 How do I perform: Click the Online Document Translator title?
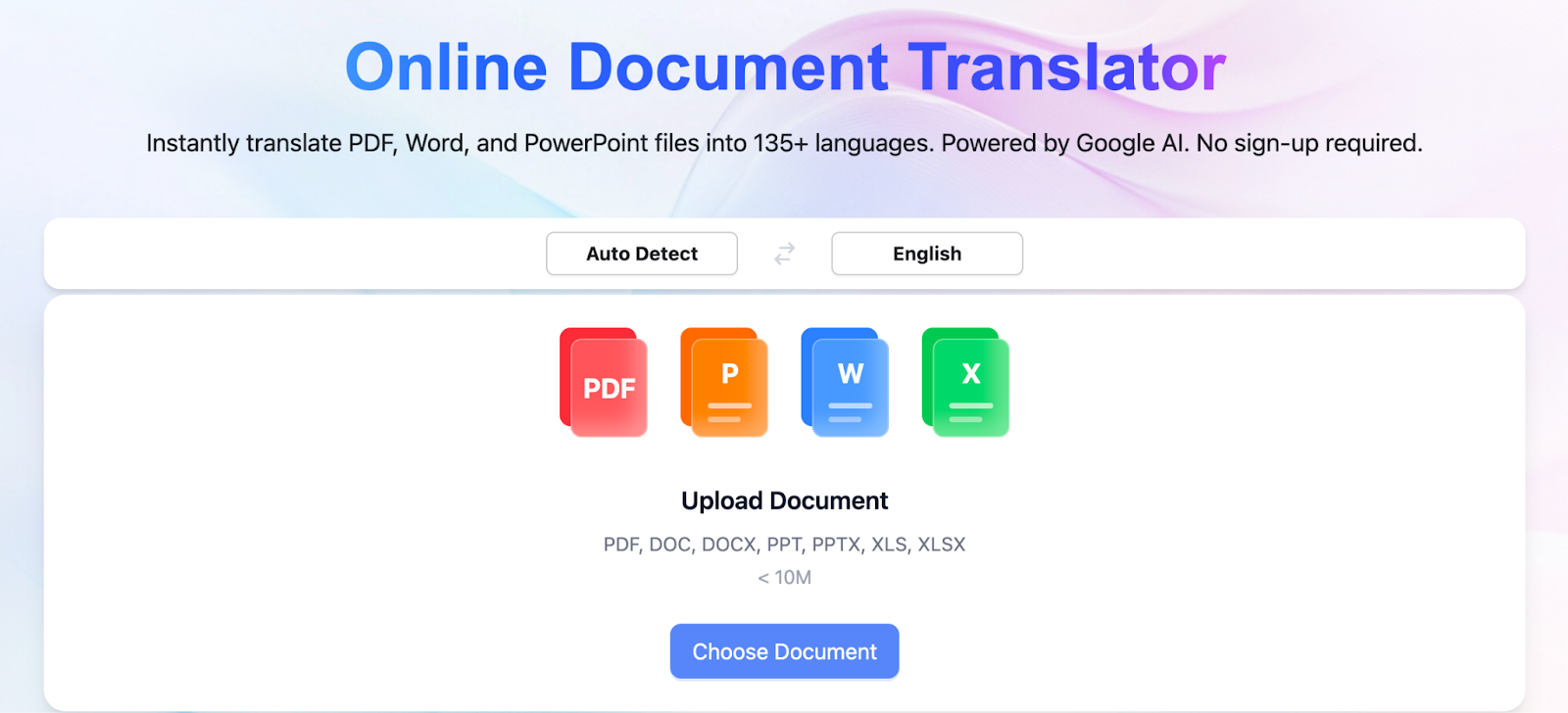(x=784, y=68)
